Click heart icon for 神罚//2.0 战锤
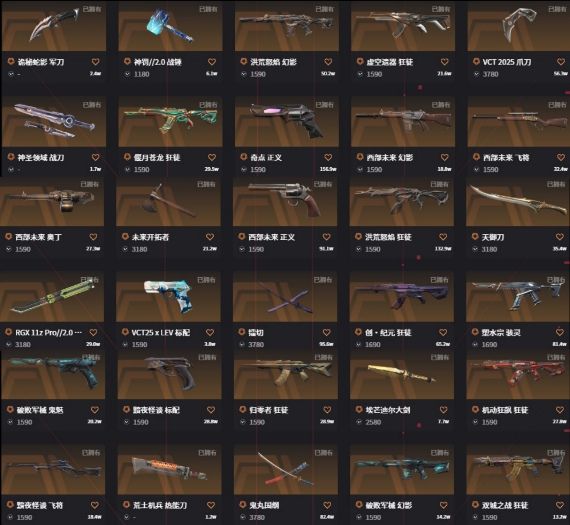The image size is (570, 525). [212, 62]
